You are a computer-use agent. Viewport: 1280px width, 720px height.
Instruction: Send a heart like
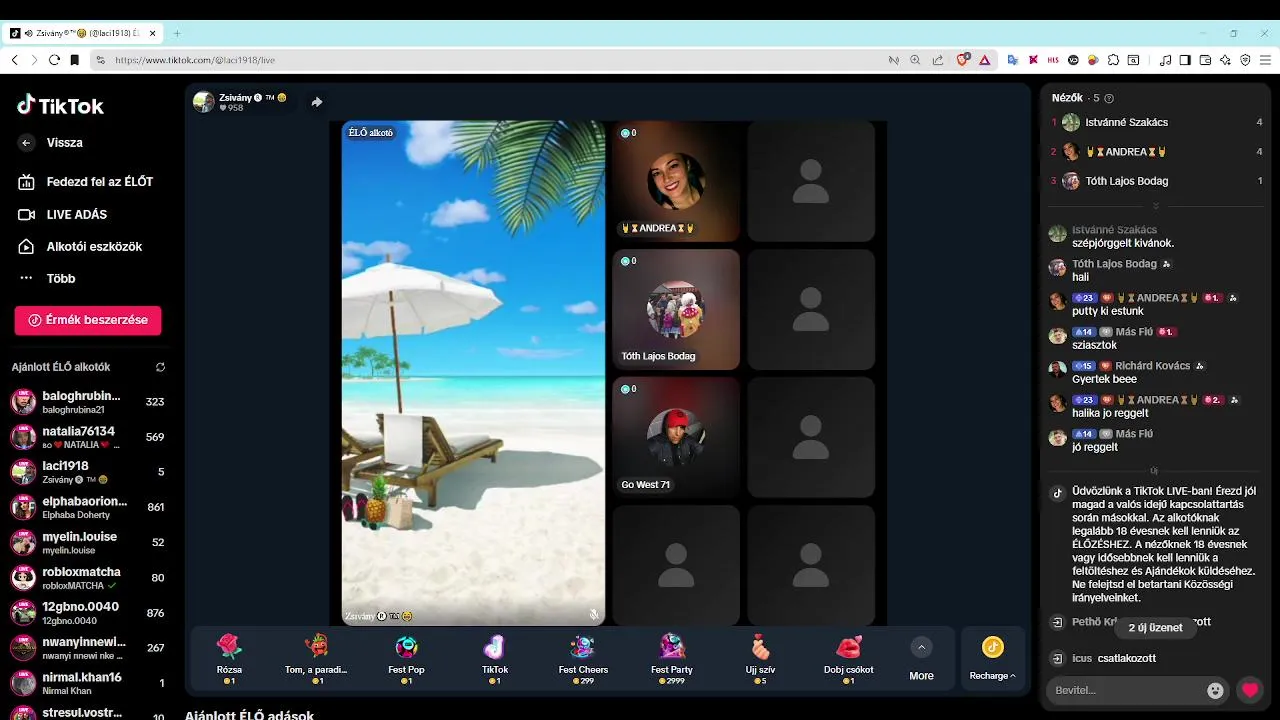tap(1249, 690)
